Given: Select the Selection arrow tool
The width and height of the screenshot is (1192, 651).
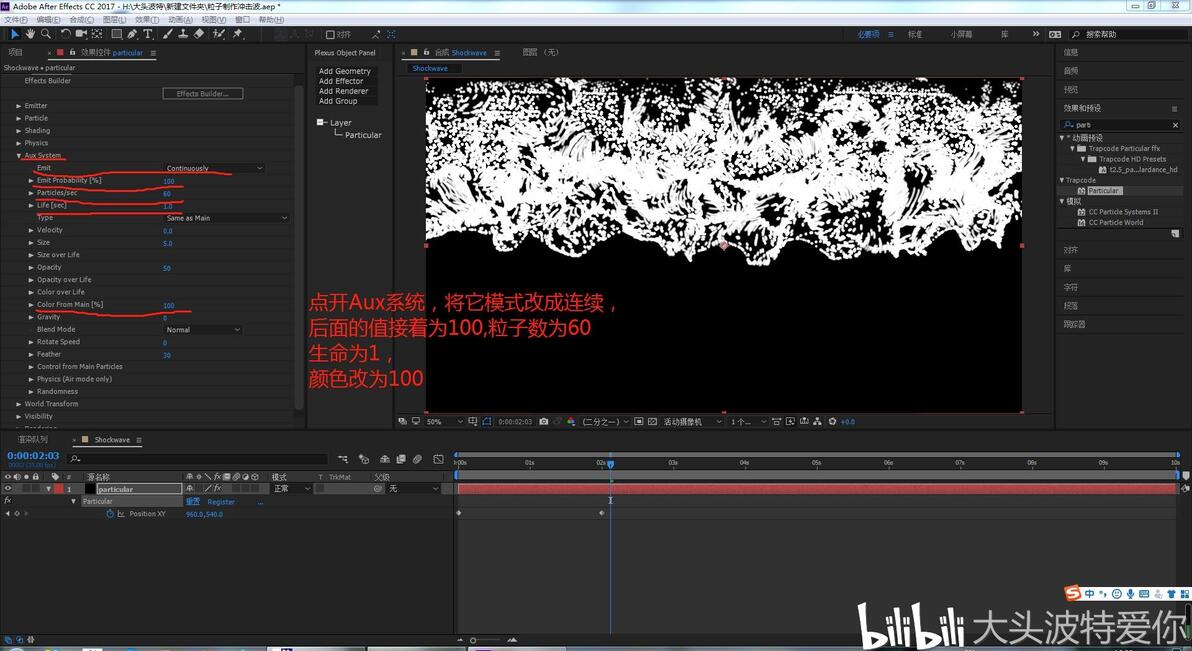Looking at the screenshot, I should (14, 34).
